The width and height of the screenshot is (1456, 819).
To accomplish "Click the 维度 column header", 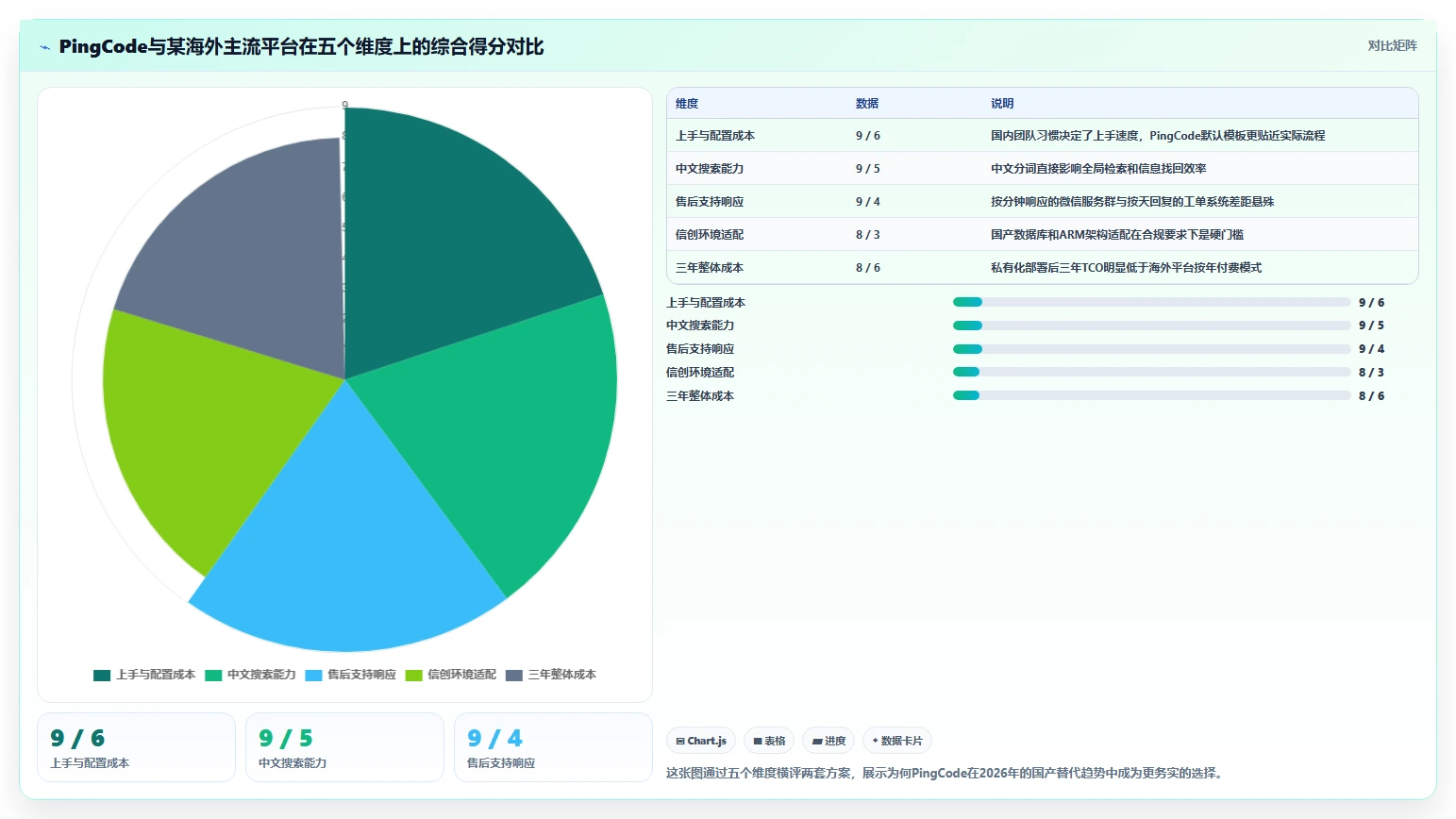I will click(687, 104).
